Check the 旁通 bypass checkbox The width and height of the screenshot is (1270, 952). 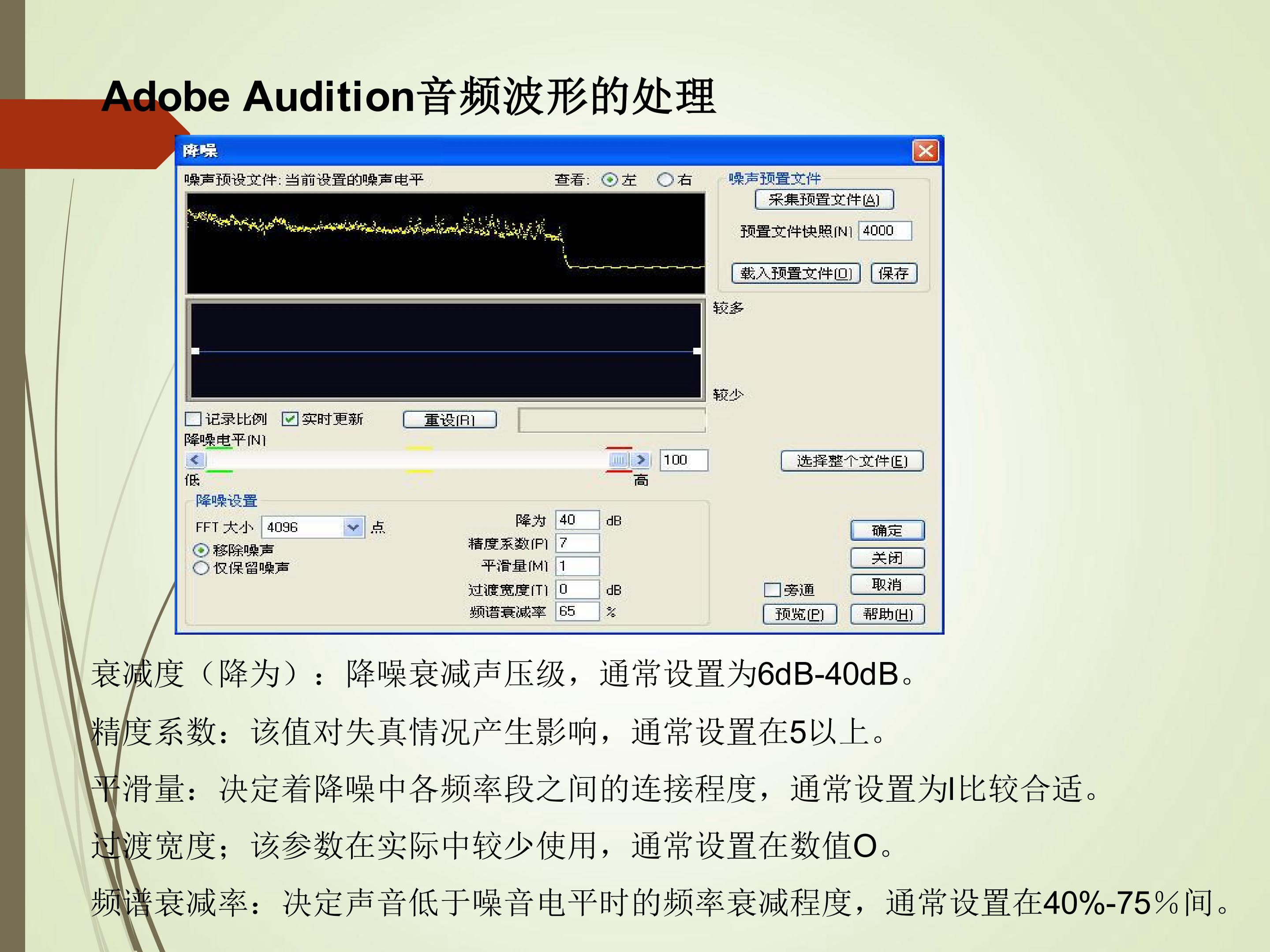[772, 589]
